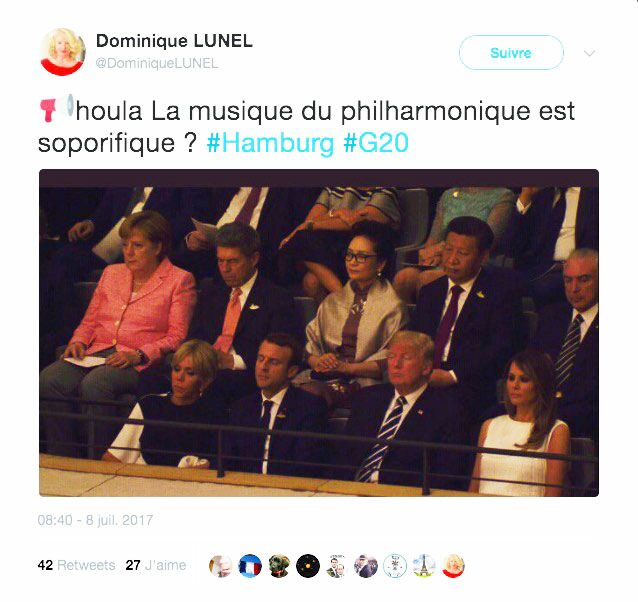This screenshot has height=602, width=638.
Task: Click the Eiffel Tower liker avatar
Action: 424,566
